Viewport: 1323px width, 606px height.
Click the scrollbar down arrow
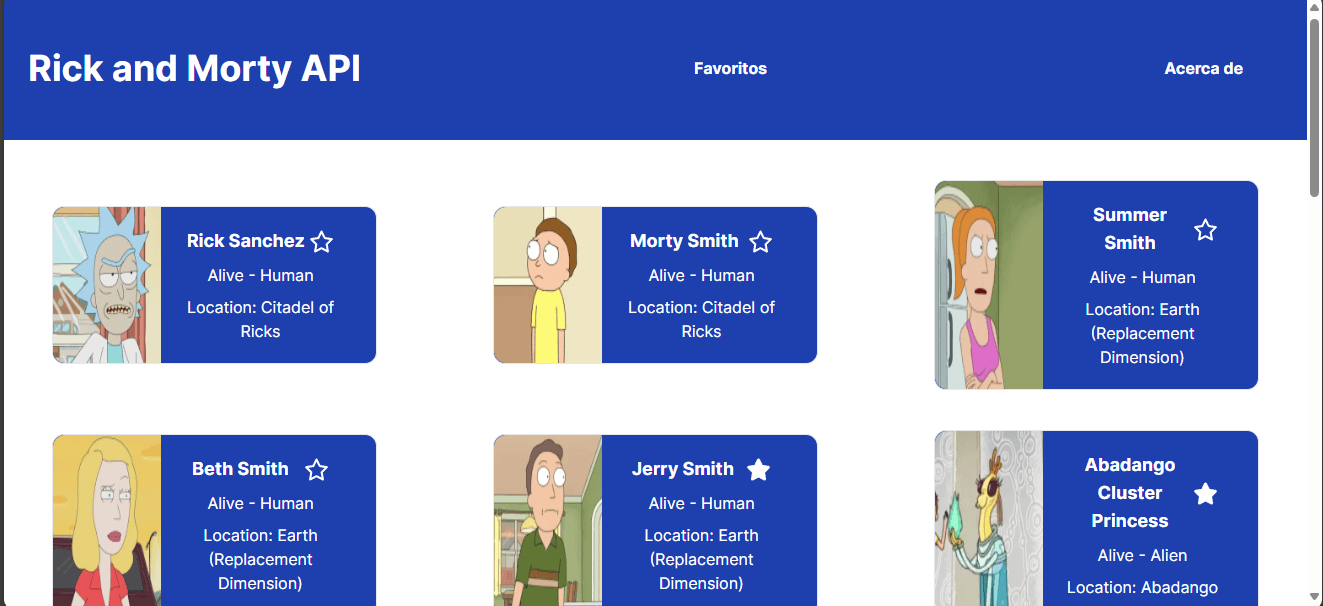1315,597
